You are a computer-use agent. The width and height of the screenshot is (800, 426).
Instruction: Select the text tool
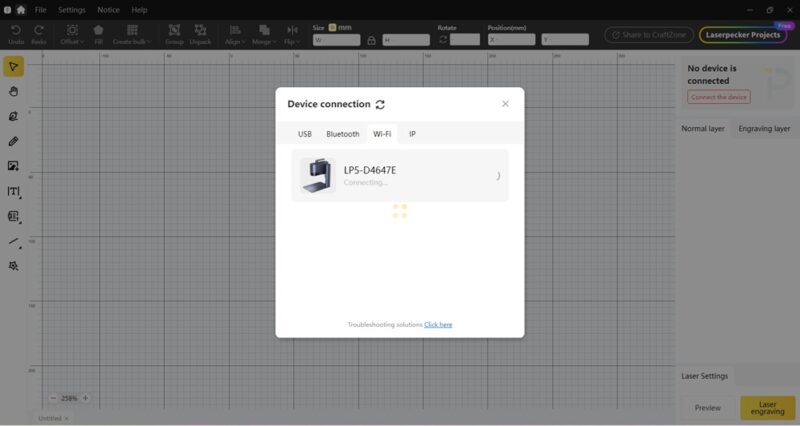click(x=13, y=191)
